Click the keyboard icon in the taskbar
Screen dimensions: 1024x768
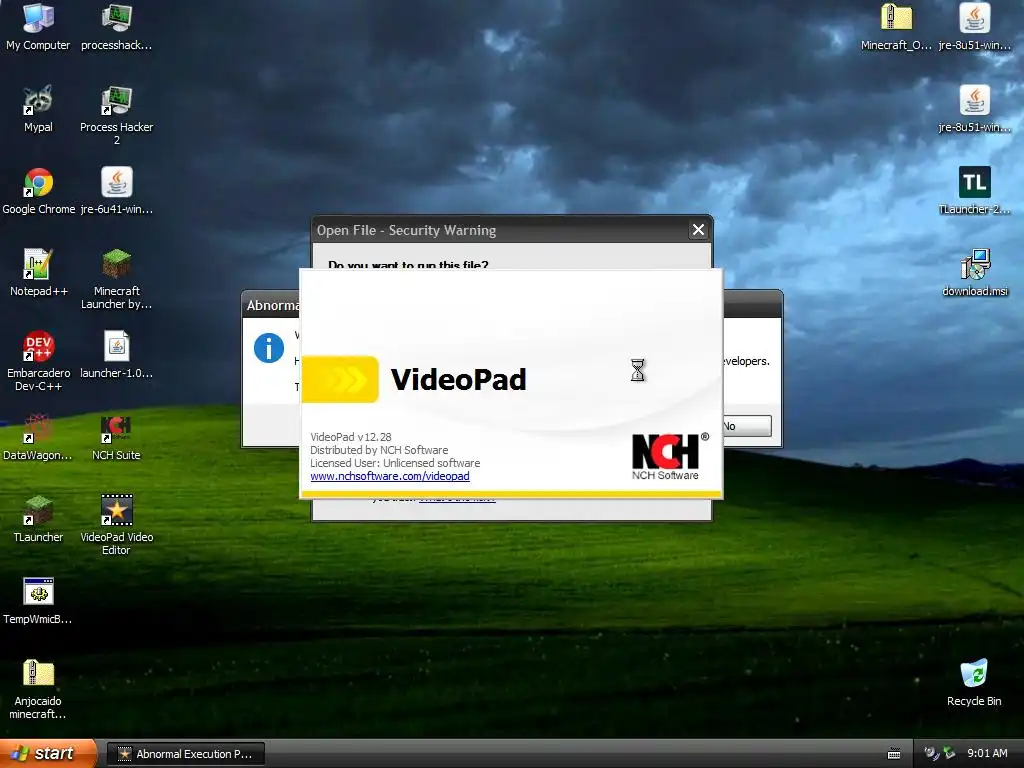894,754
